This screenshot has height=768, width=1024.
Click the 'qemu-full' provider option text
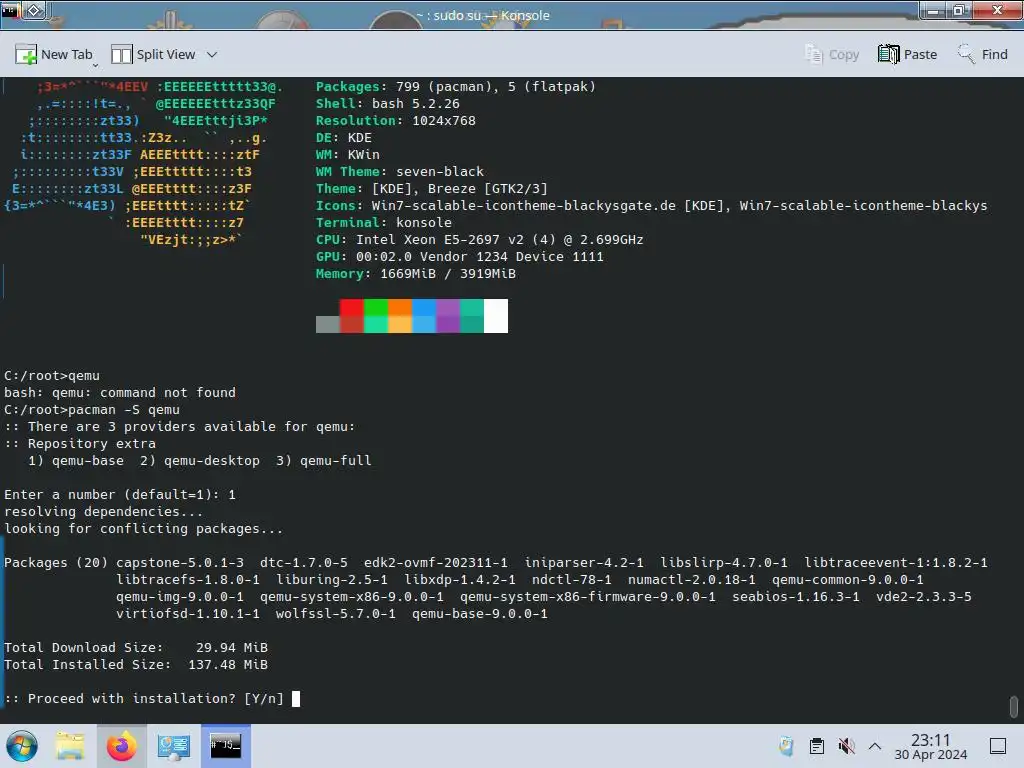coord(336,460)
